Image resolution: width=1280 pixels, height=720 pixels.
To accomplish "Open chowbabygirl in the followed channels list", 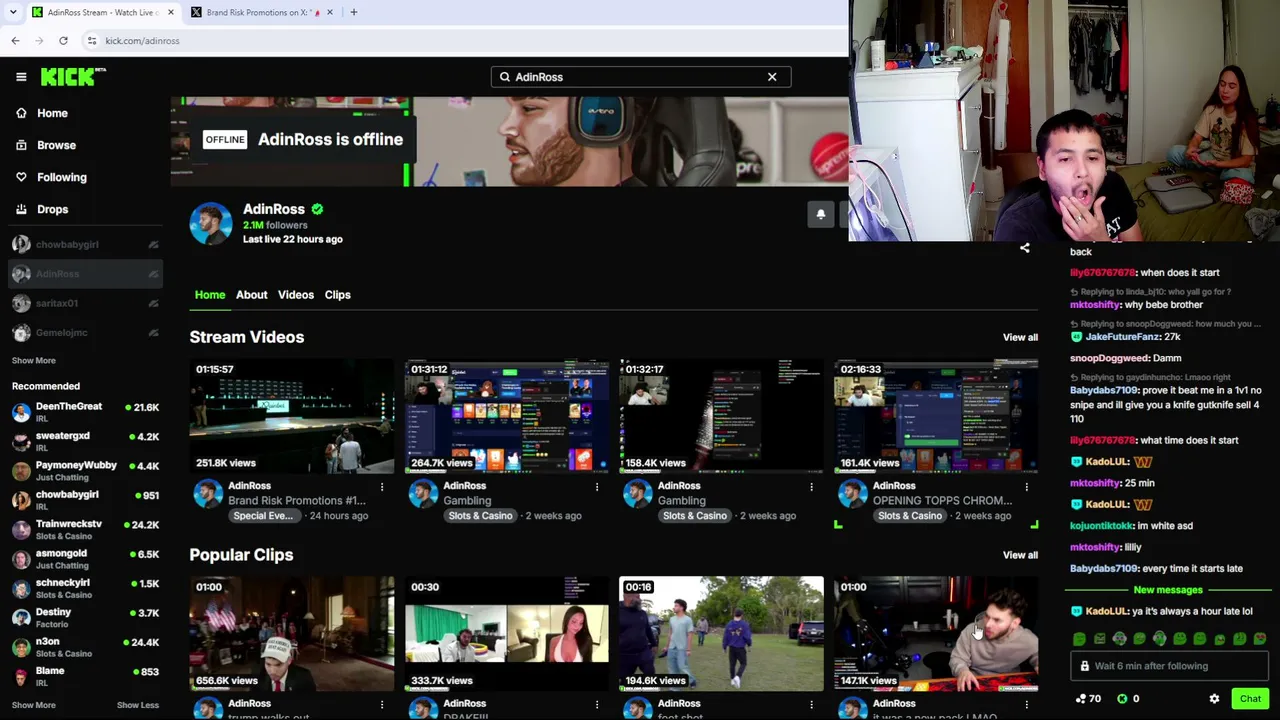I will coord(85,244).
